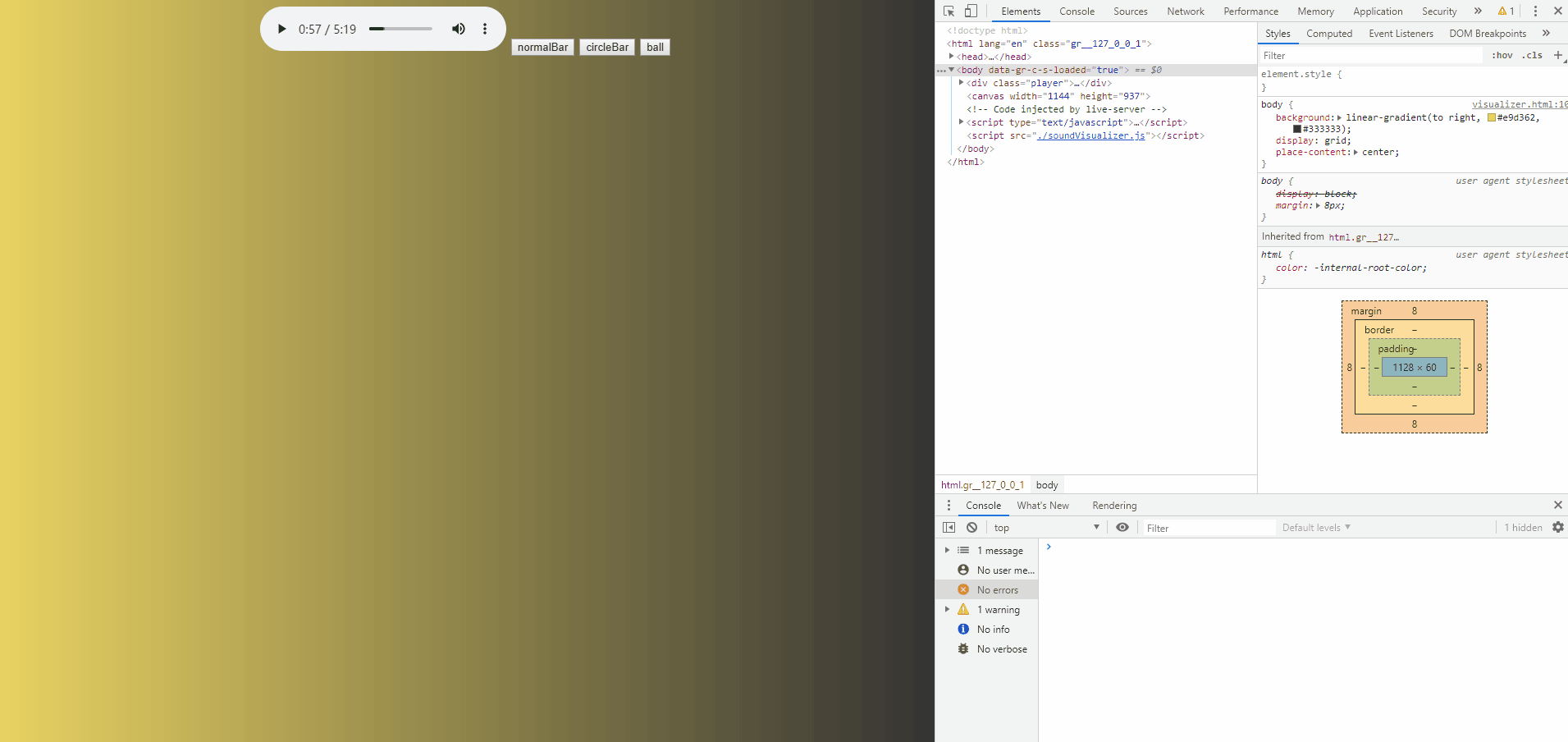Open the JavaScript context 'top' dropdown
1568x742 pixels.
click(x=1046, y=528)
